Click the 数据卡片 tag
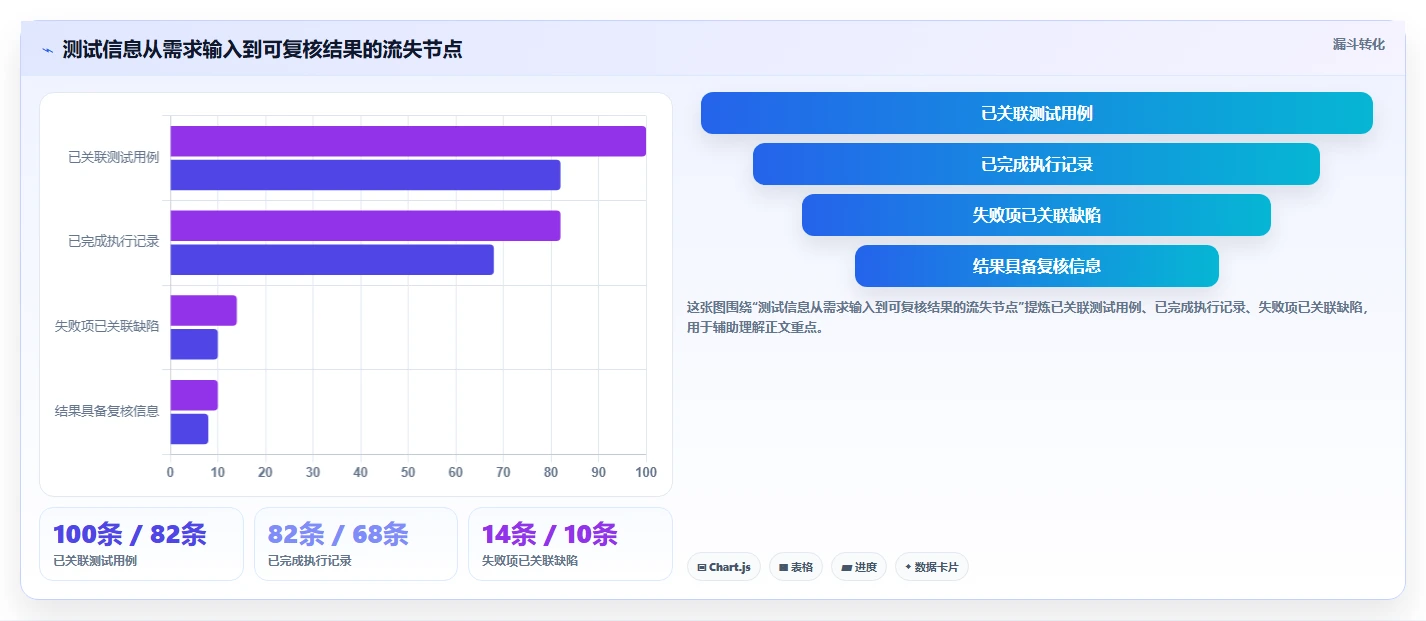This screenshot has height=621, width=1426. point(932,567)
